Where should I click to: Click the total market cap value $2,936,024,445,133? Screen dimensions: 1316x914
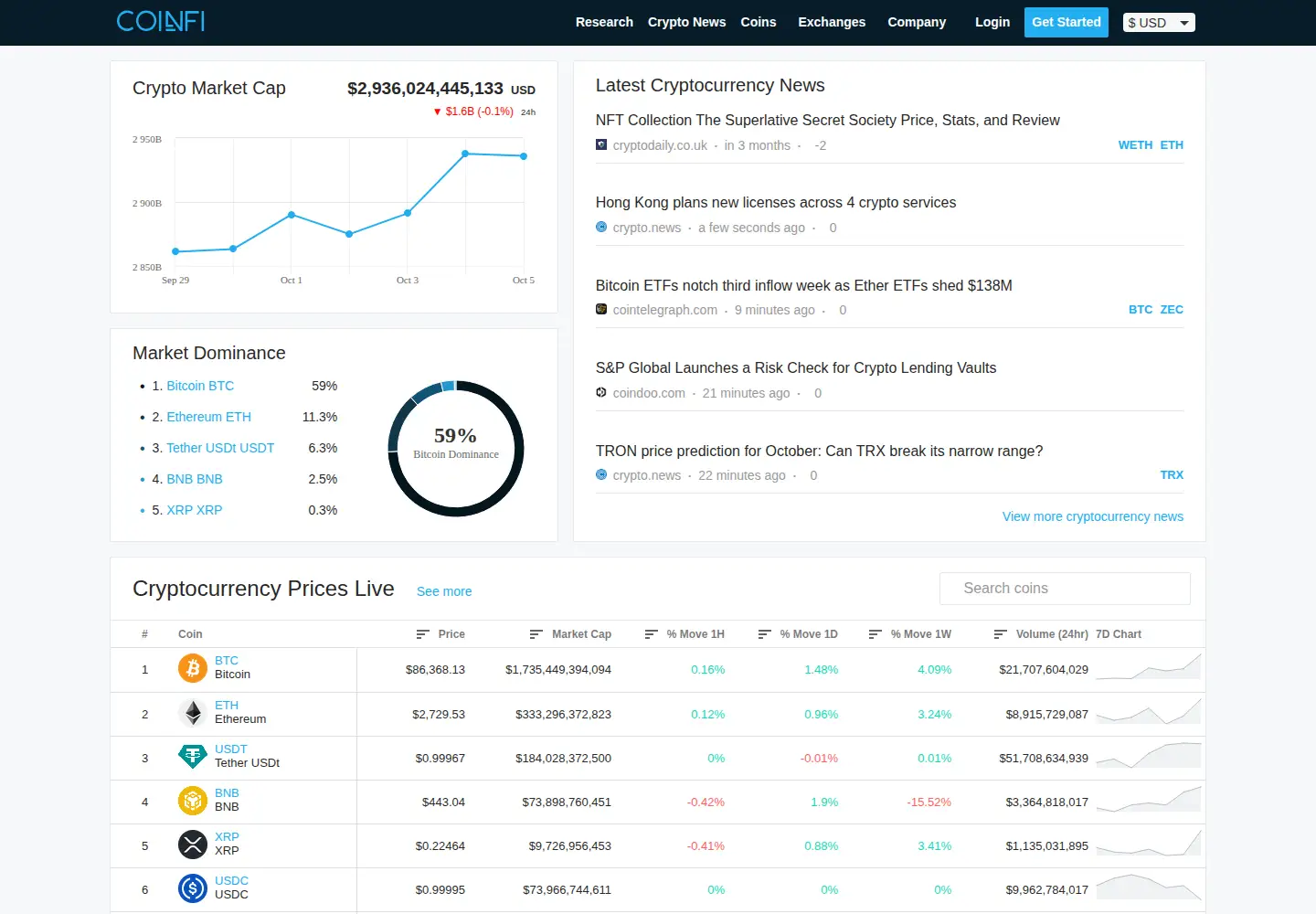pos(425,88)
